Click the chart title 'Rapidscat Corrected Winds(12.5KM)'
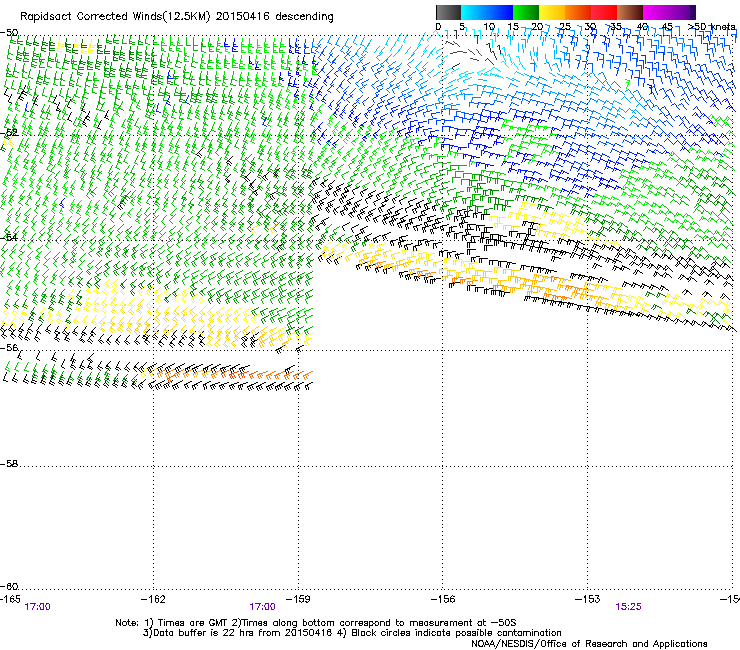 [x=115, y=17]
